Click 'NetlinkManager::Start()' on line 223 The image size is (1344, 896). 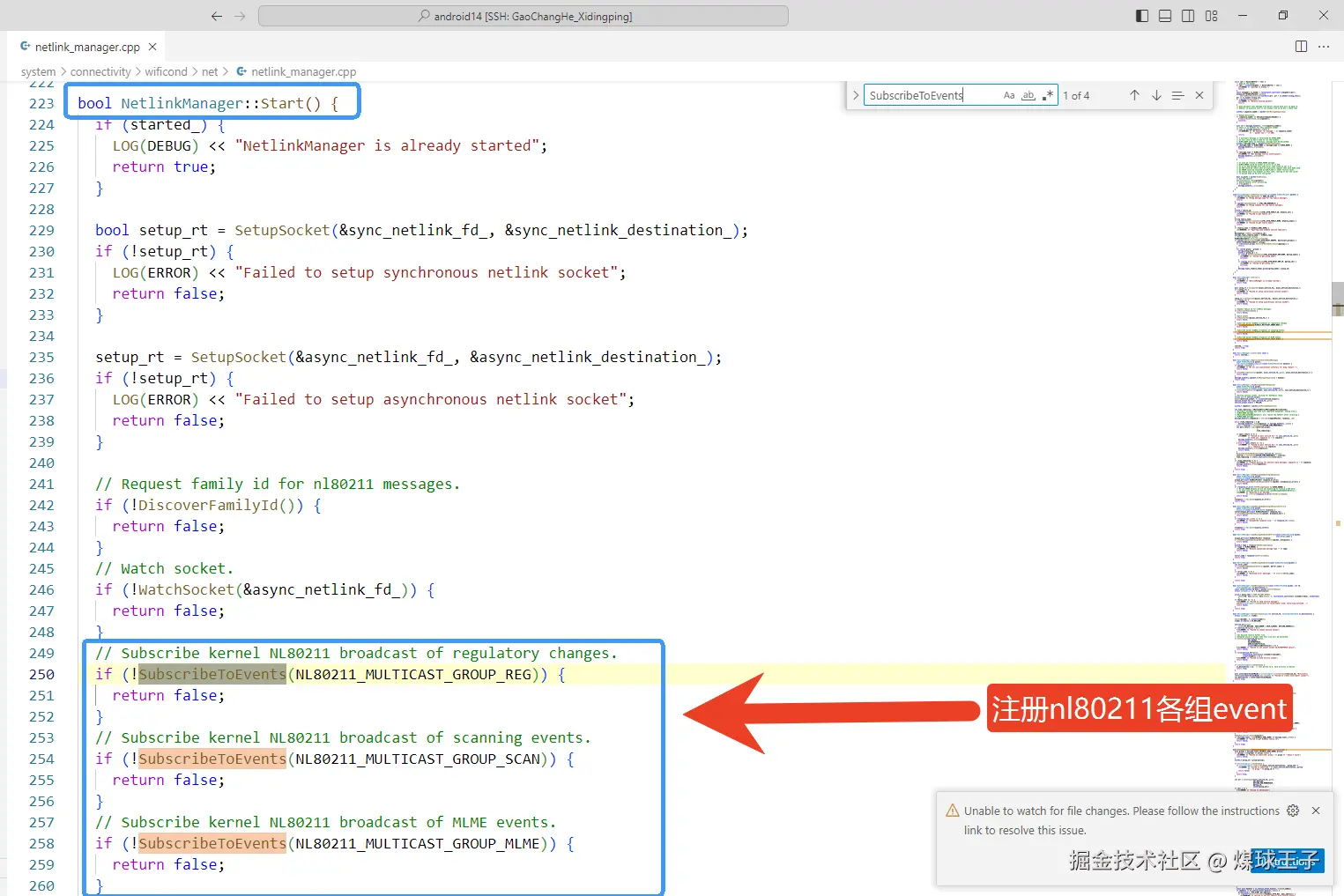[x=221, y=103]
